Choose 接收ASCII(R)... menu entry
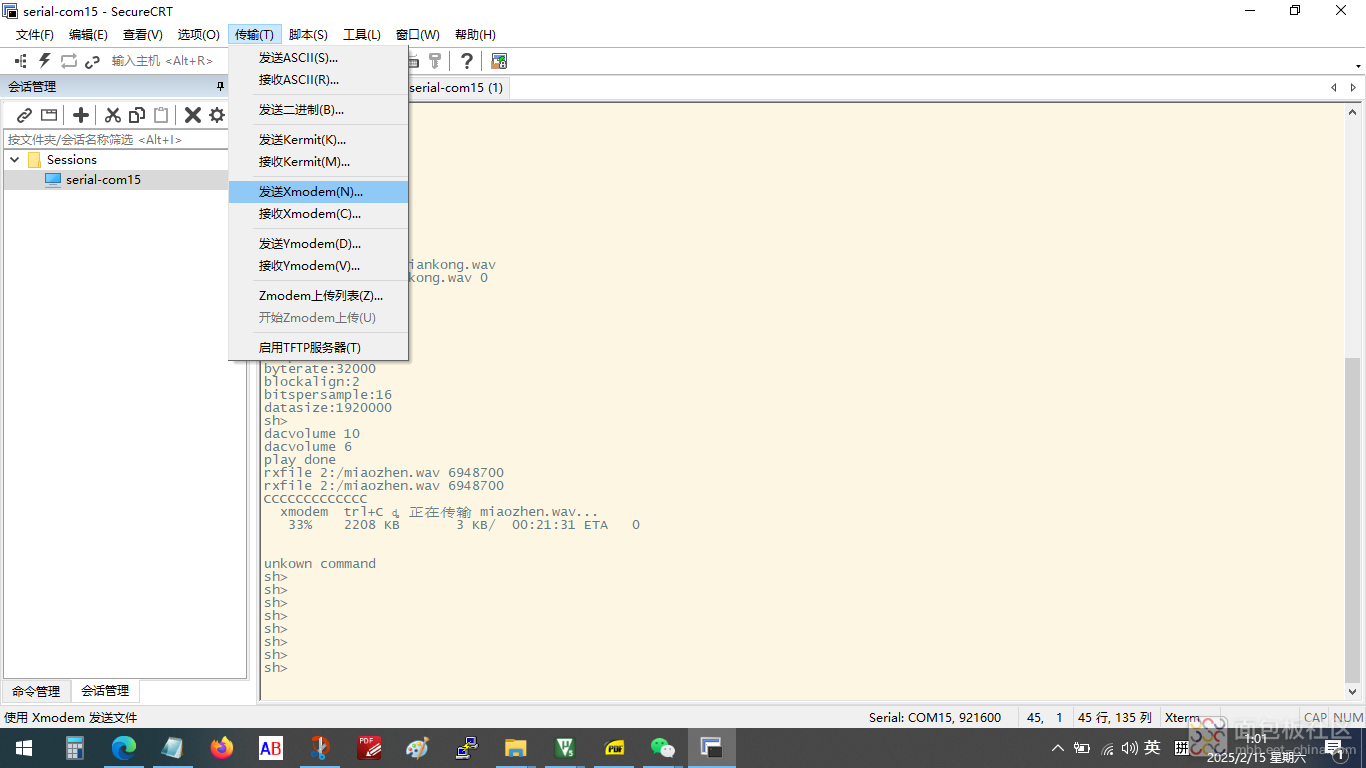This screenshot has width=1366, height=768. pyautogui.click(x=318, y=80)
